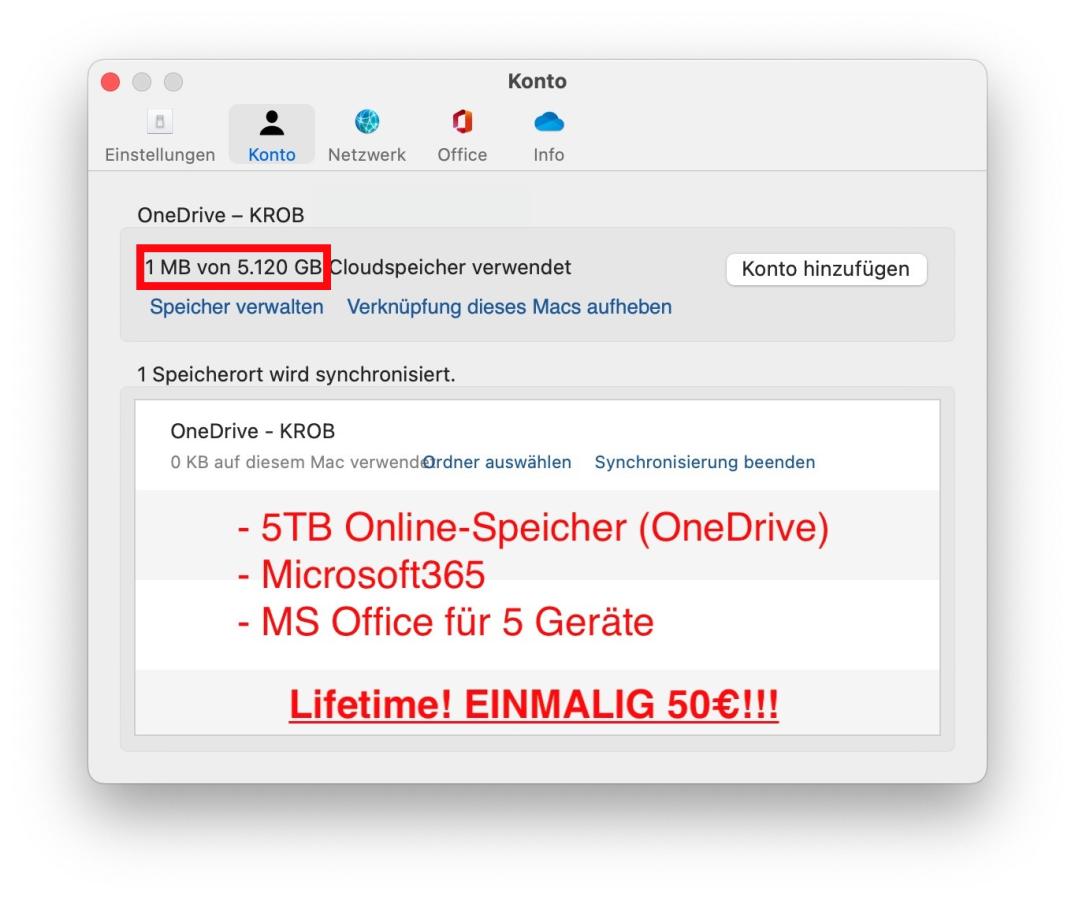Open the Einstellungen switch icon
The height and width of the screenshot is (900, 1075).
[160, 123]
